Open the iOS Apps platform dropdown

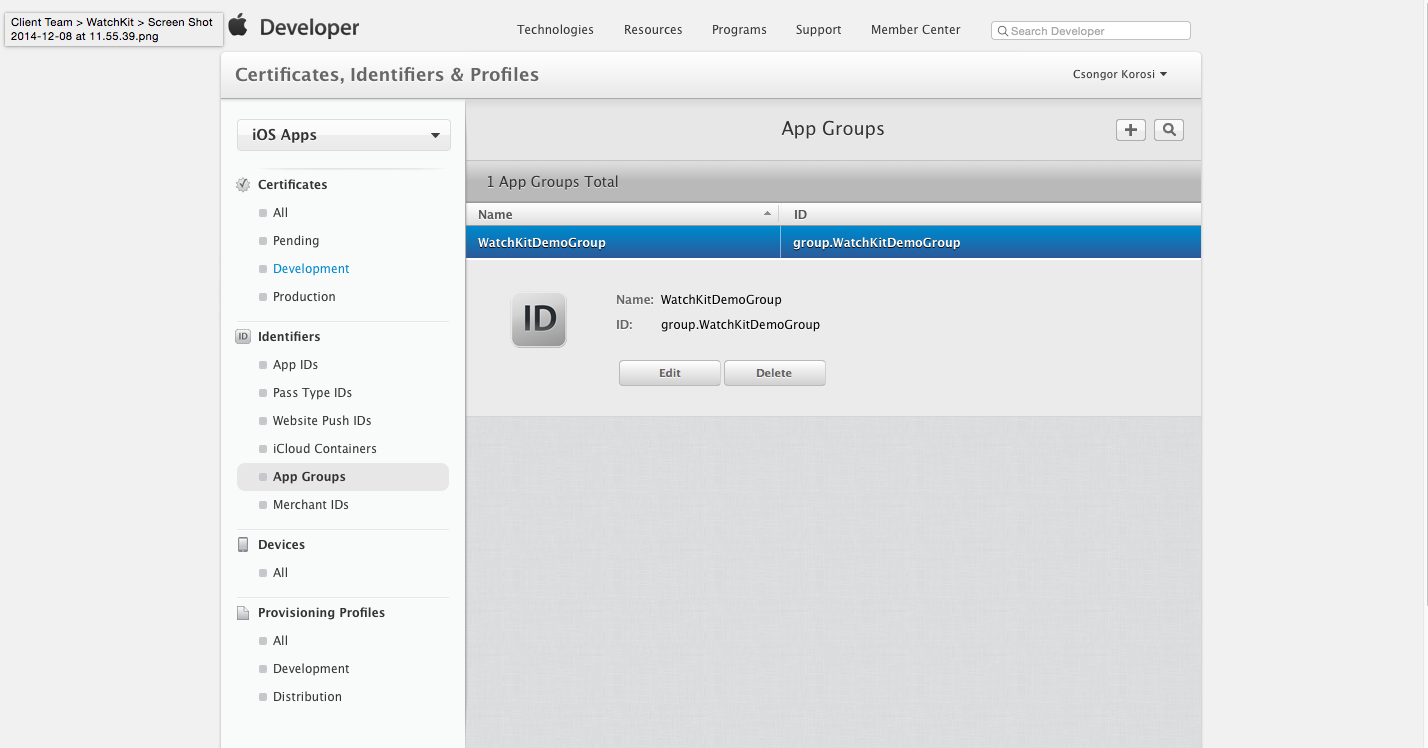pyautogui.click(x=343, y=135)
